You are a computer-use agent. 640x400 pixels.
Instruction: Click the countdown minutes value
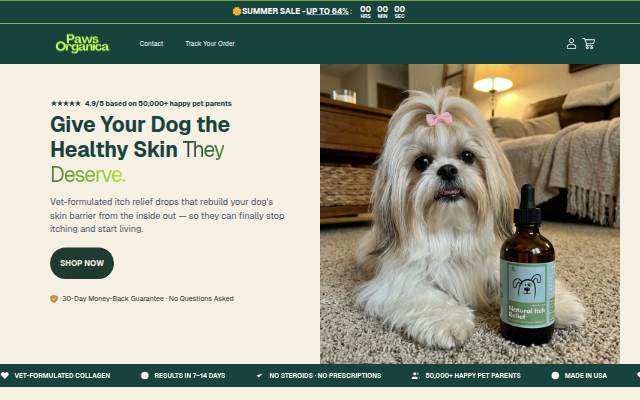pos(382,9)
